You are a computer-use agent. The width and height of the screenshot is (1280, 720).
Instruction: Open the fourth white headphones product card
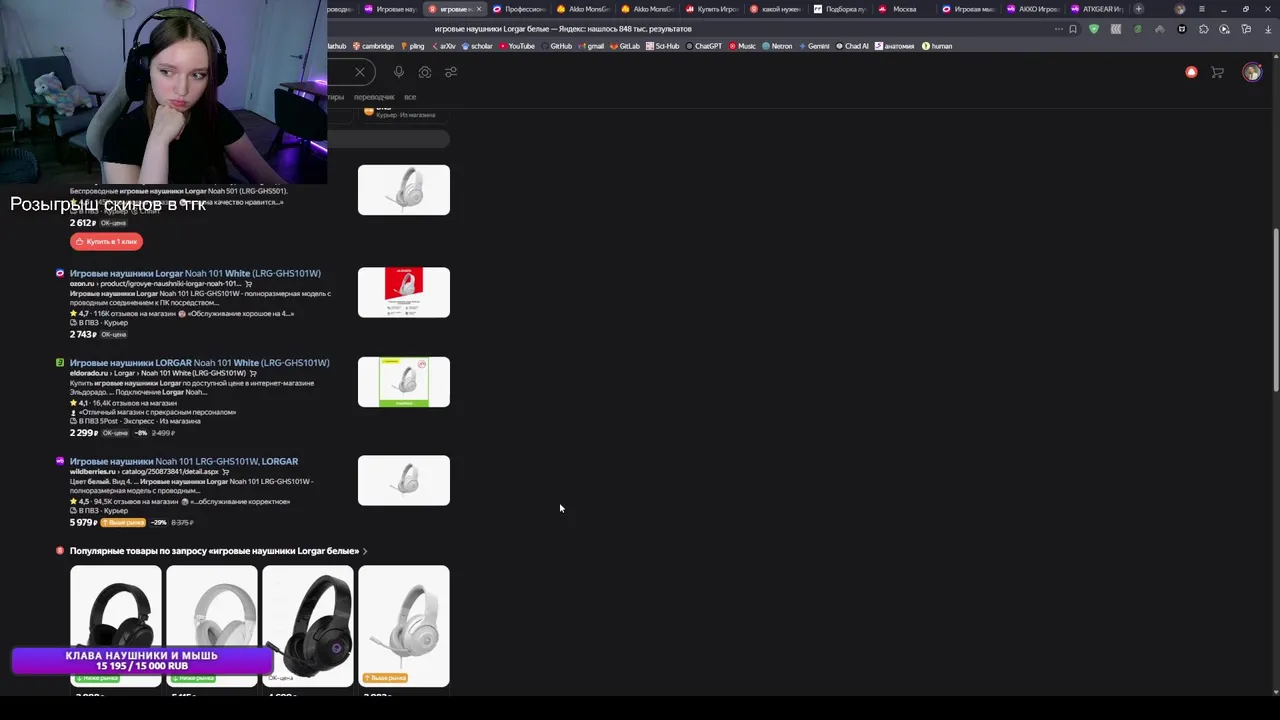point(404,626)
